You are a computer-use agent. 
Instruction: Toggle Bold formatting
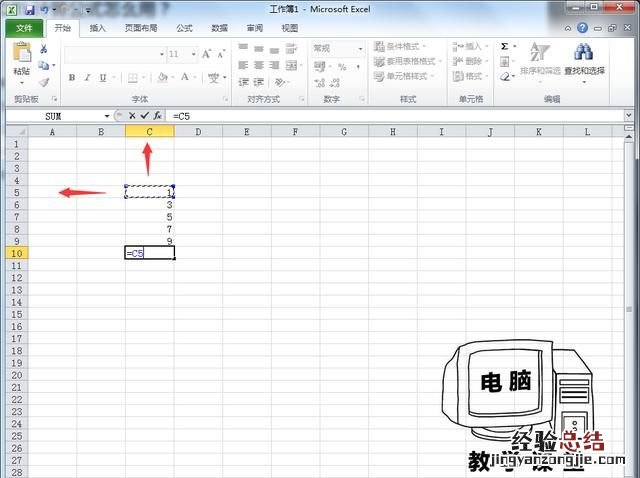tap(72, 77)
